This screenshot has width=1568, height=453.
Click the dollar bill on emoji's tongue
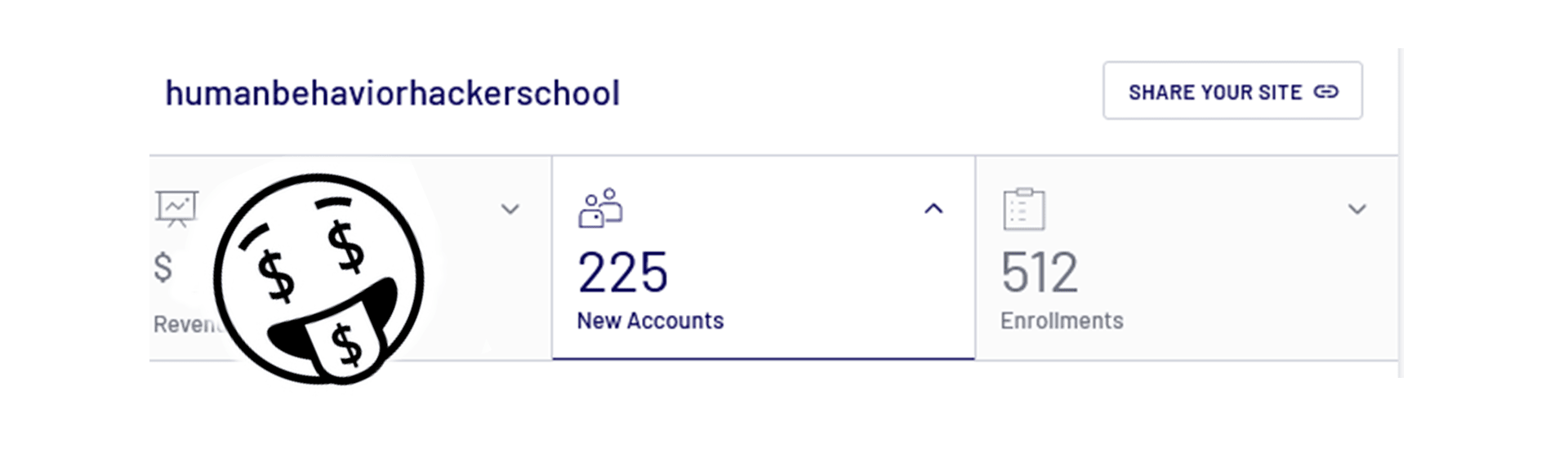346,346
